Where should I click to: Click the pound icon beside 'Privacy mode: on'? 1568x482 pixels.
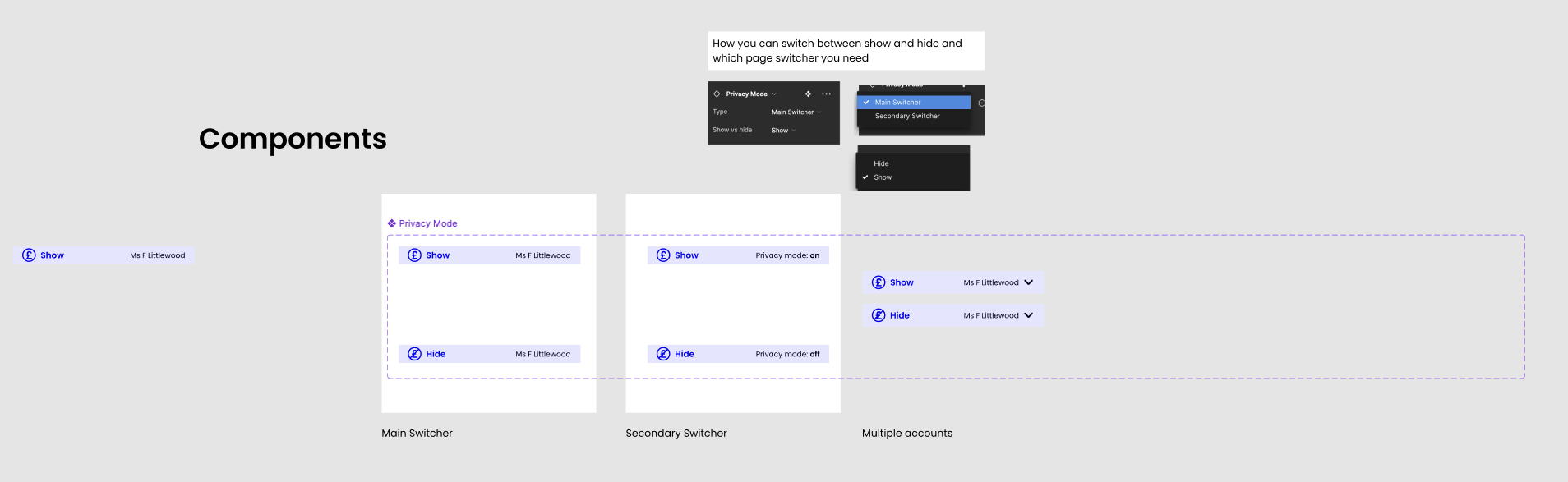(663, 255)
